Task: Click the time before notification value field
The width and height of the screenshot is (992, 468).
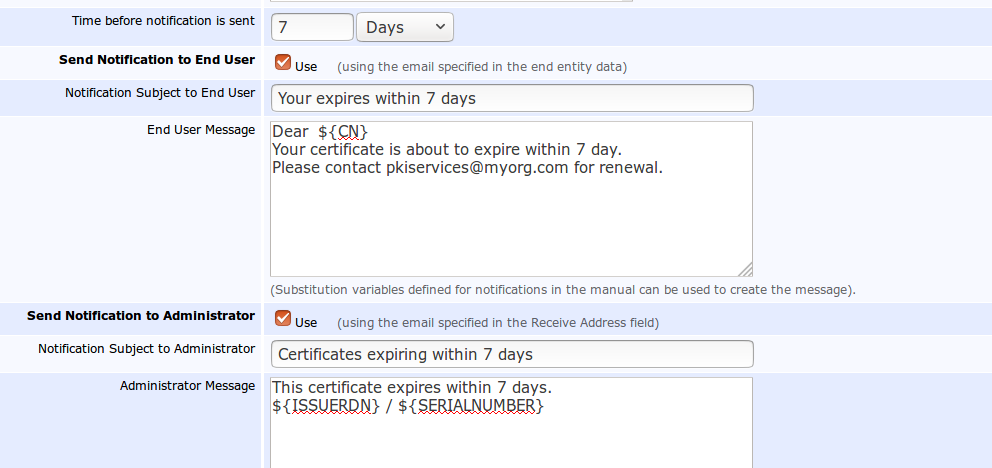Action: [x=311, y=28]
